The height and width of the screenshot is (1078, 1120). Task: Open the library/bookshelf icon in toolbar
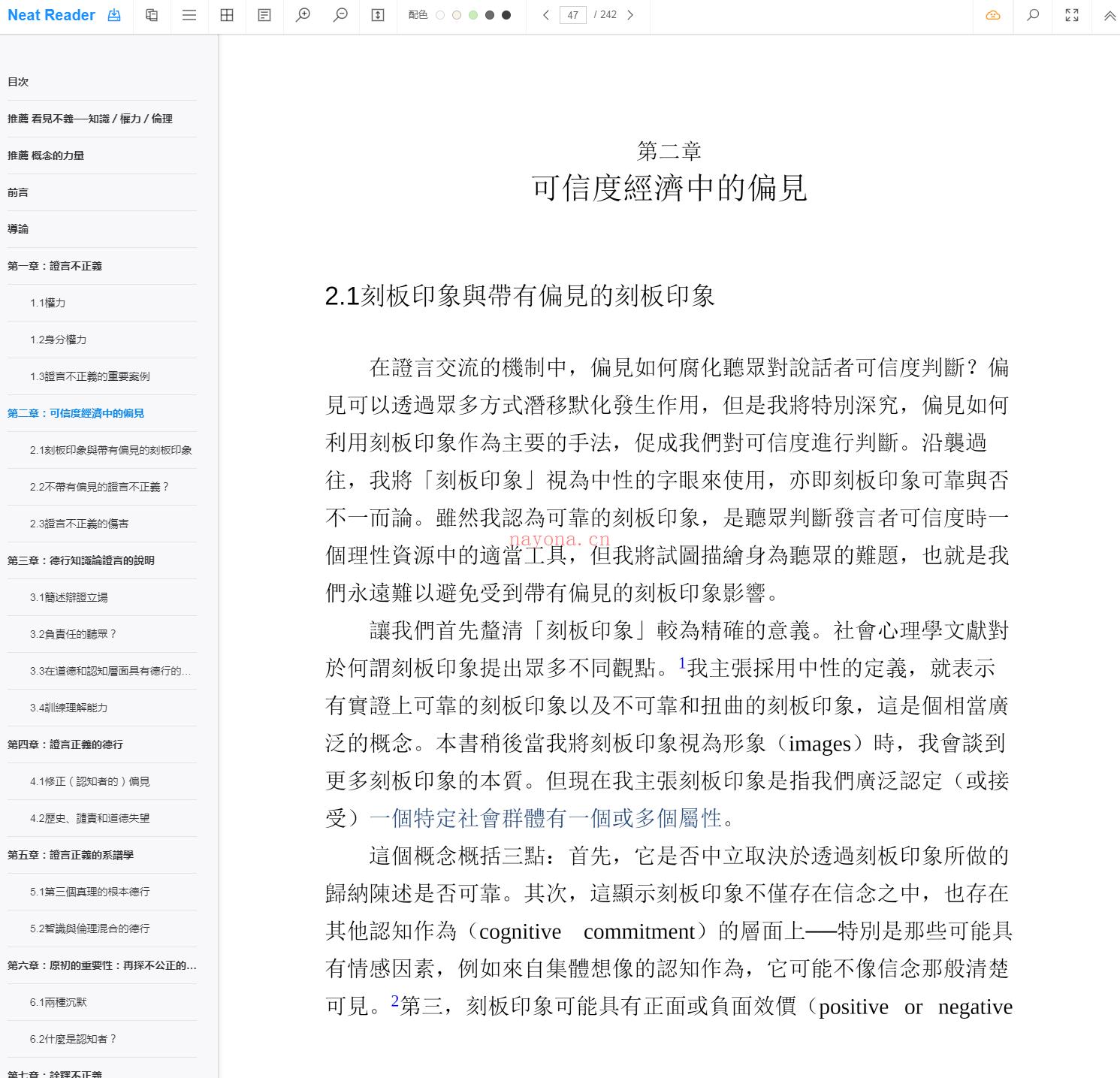click(152, 15)
